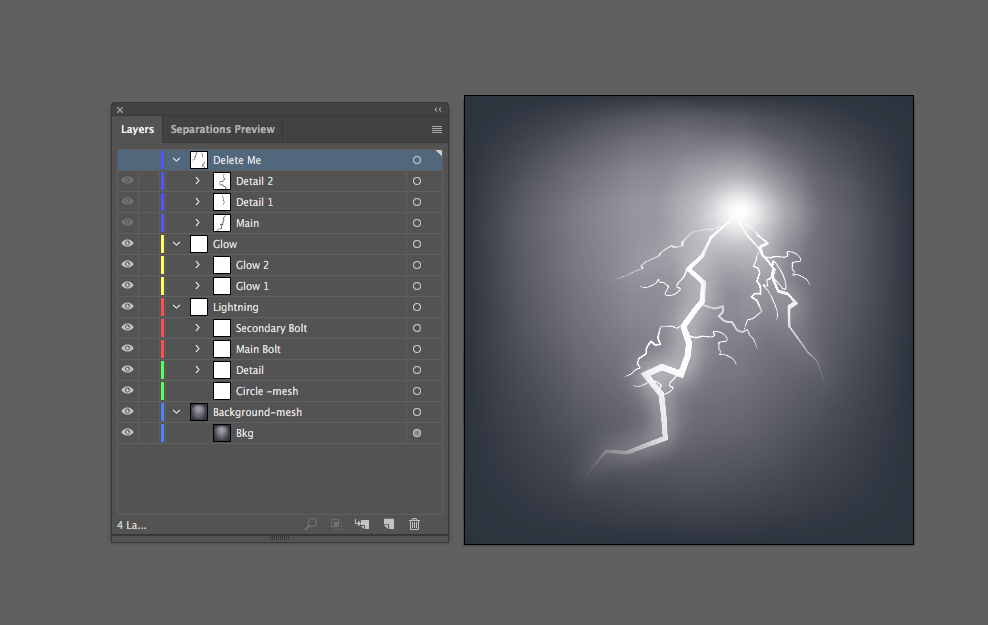Hide the Circle -mesh object
The width and height of the screenshot is (988, 625).
tap(127, 391)
